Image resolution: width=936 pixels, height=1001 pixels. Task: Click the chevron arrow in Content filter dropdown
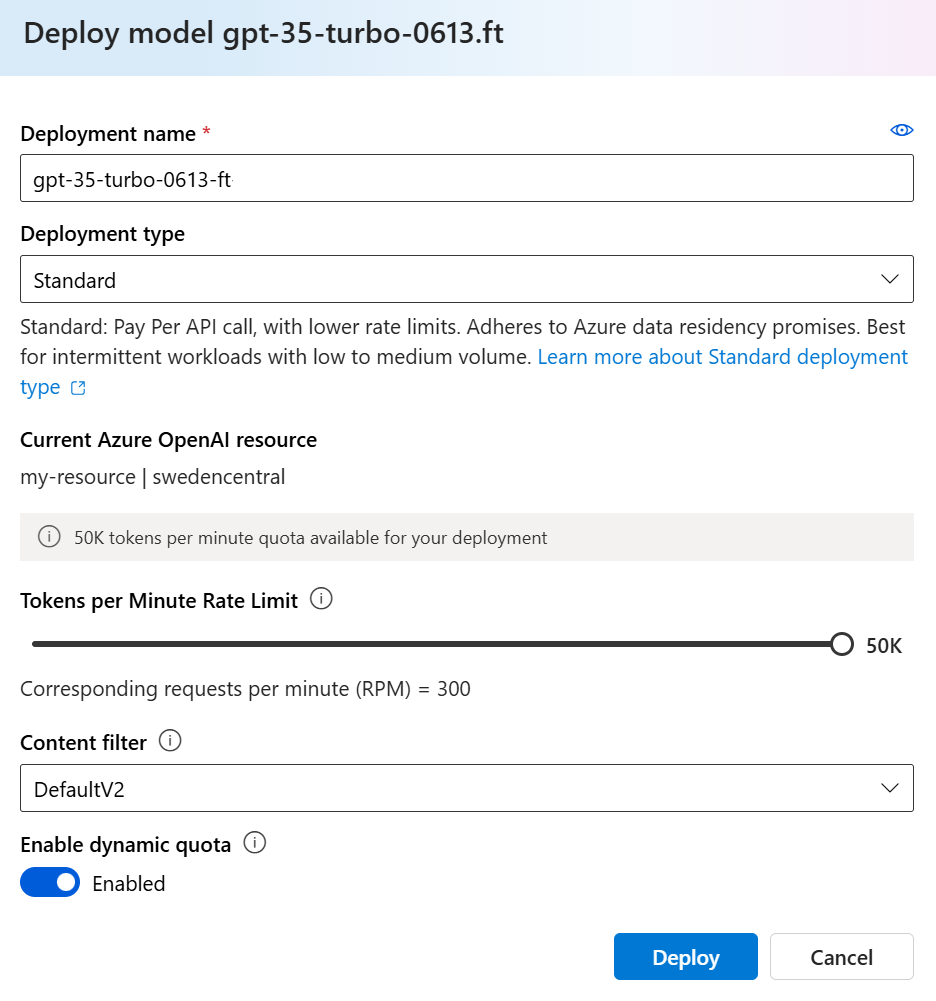coord(889,788)
